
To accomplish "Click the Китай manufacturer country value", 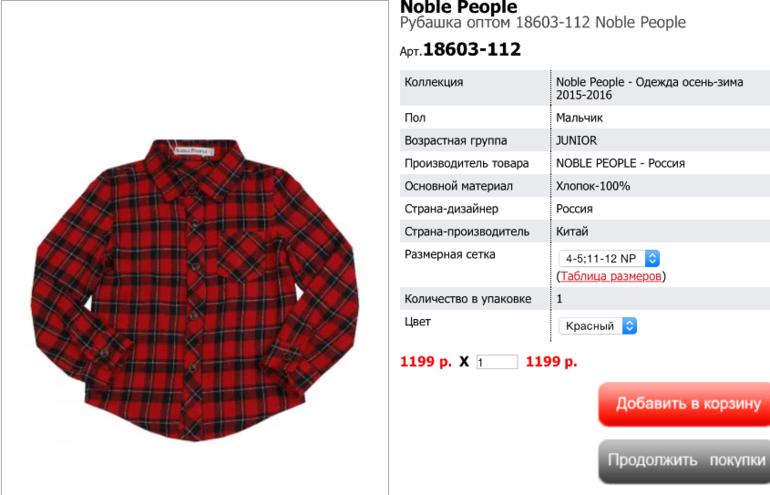I will pyautogui.click(x=572, y=231).
